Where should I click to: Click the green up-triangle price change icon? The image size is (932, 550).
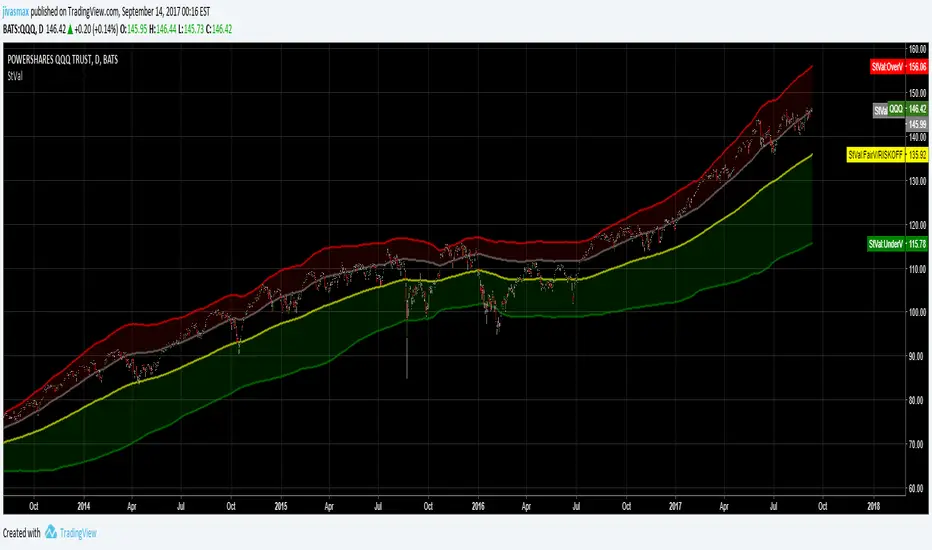(70, 29)
